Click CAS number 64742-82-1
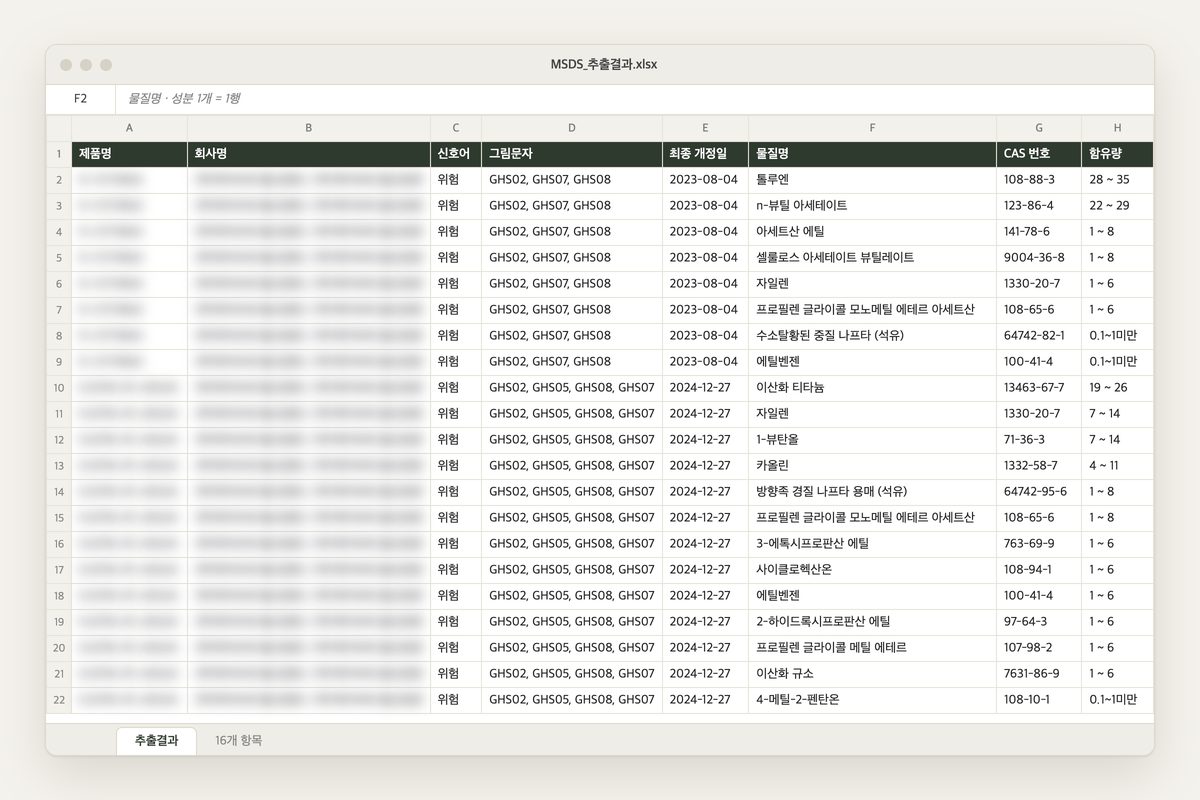The image size is (1200, 800). [x=1039, y=336]
